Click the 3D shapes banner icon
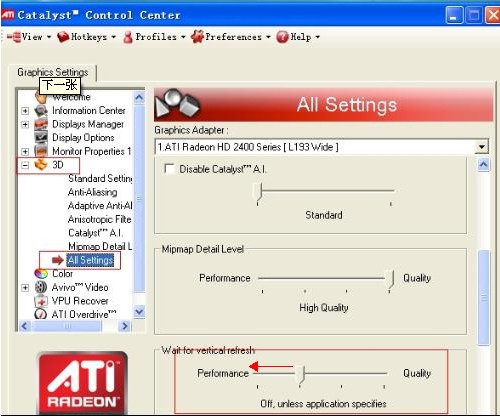The width and height of the screenshot is (500, 418). (178, 103)
